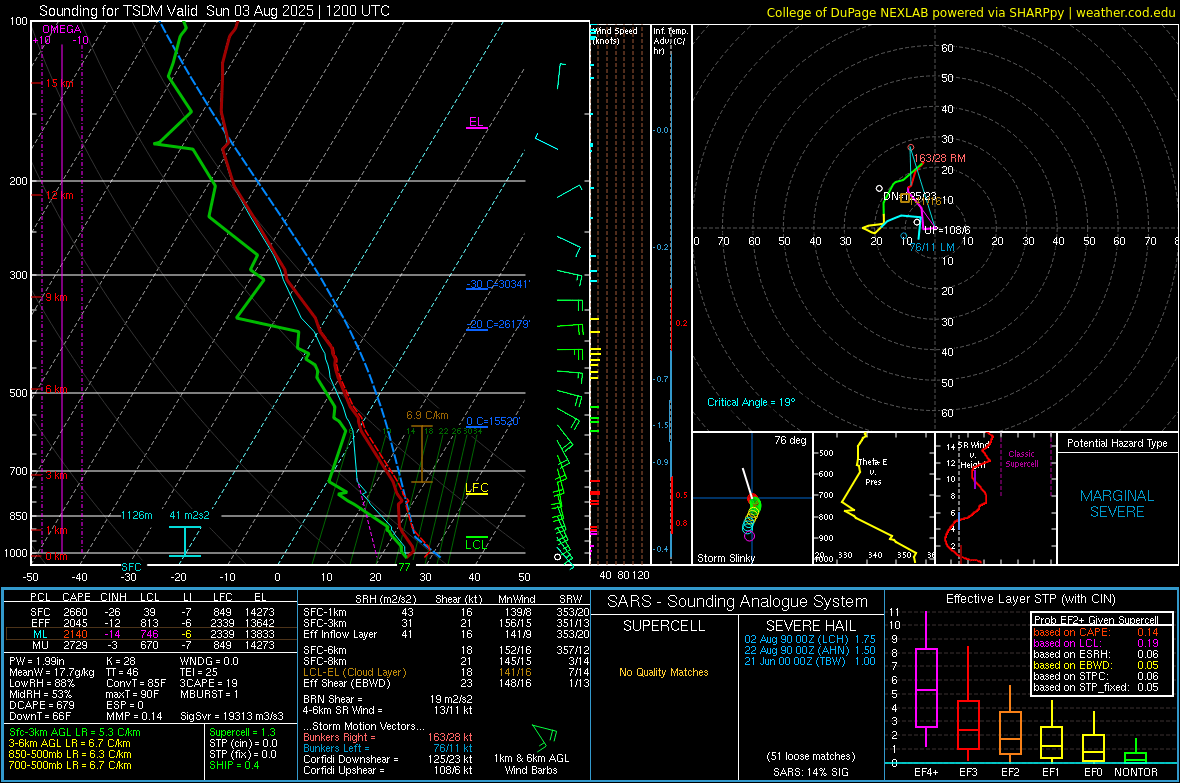This screenshot has height=783, width=1180.
Task: Select the SFC-1km kinematics row
Action: tap(446, 612)
